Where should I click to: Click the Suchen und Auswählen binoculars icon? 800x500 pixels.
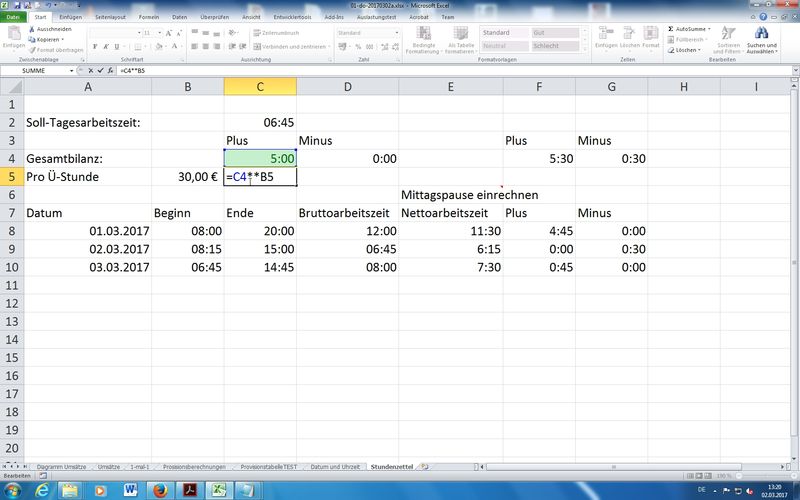coord(761,34)
